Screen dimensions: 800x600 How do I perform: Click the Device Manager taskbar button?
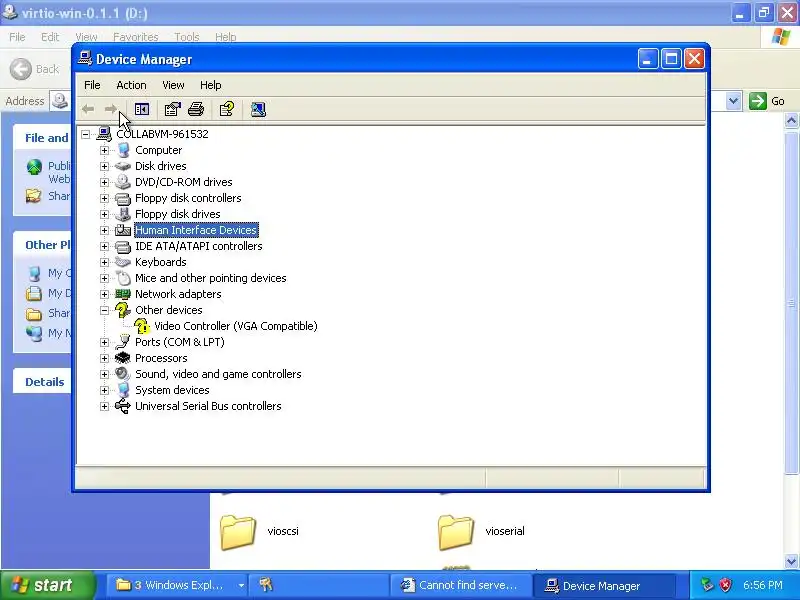point(604,585)
